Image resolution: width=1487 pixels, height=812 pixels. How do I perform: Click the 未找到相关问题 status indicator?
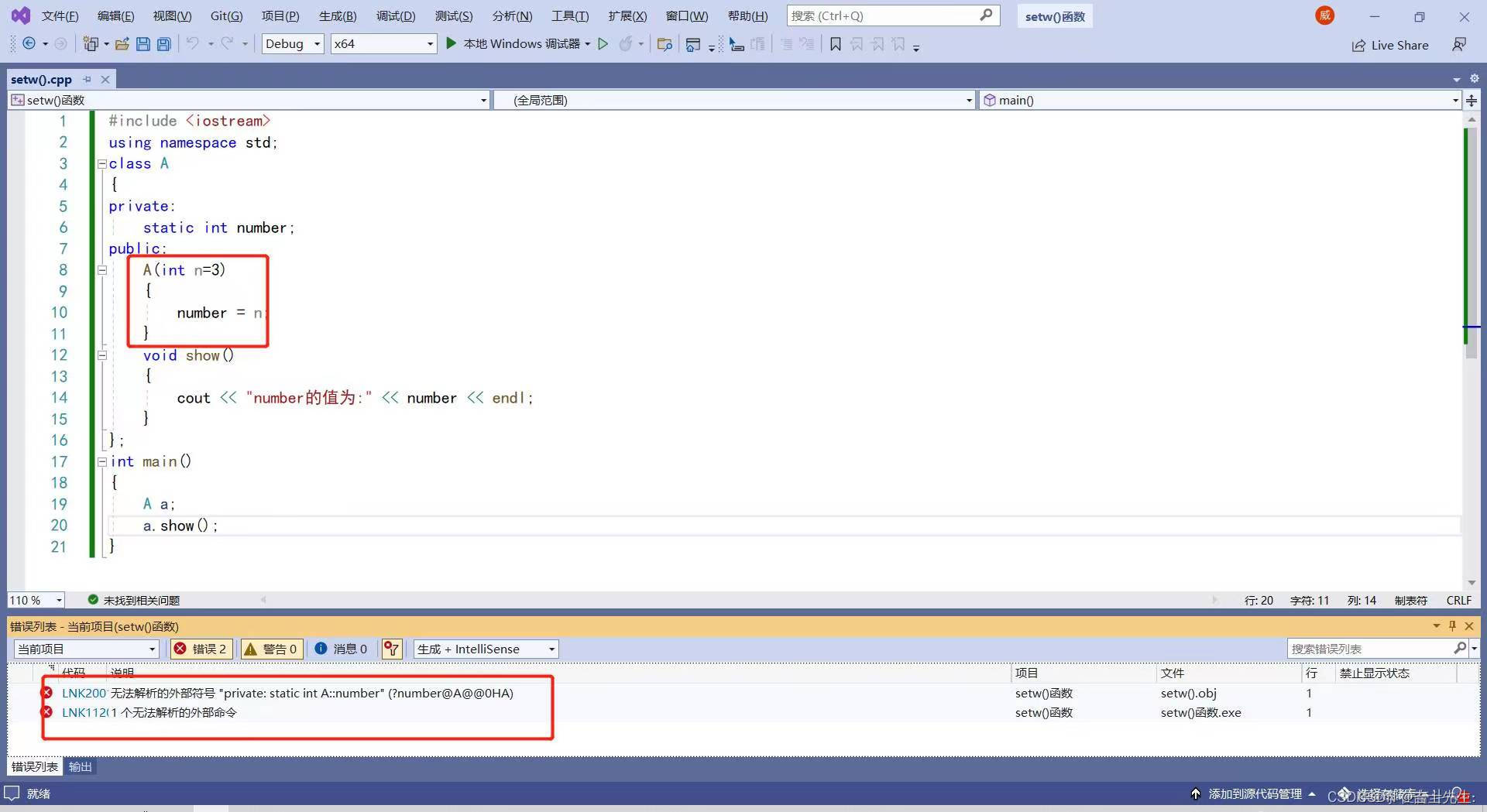[133, 600]
